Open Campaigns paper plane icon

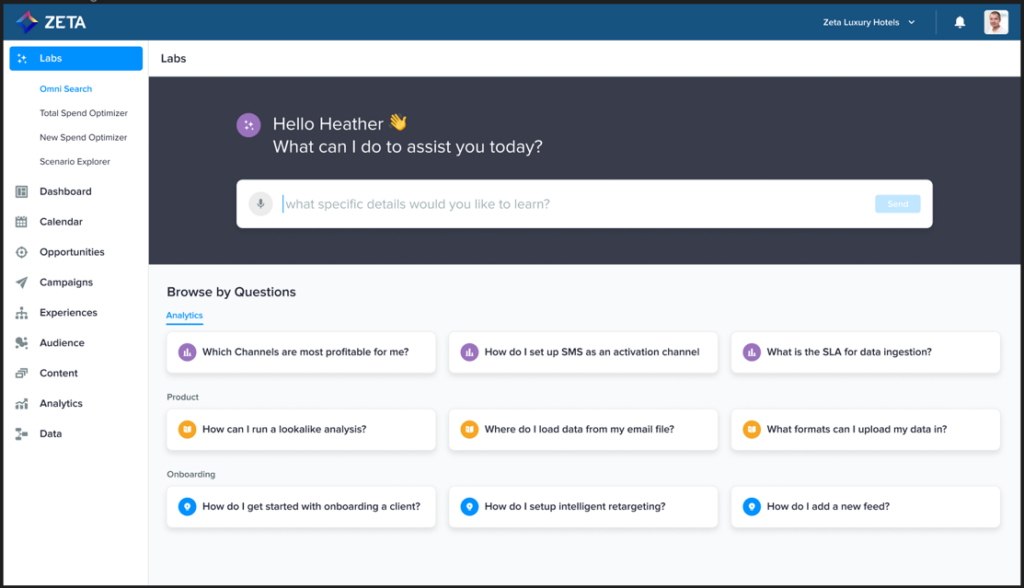(x=22, y=282)
